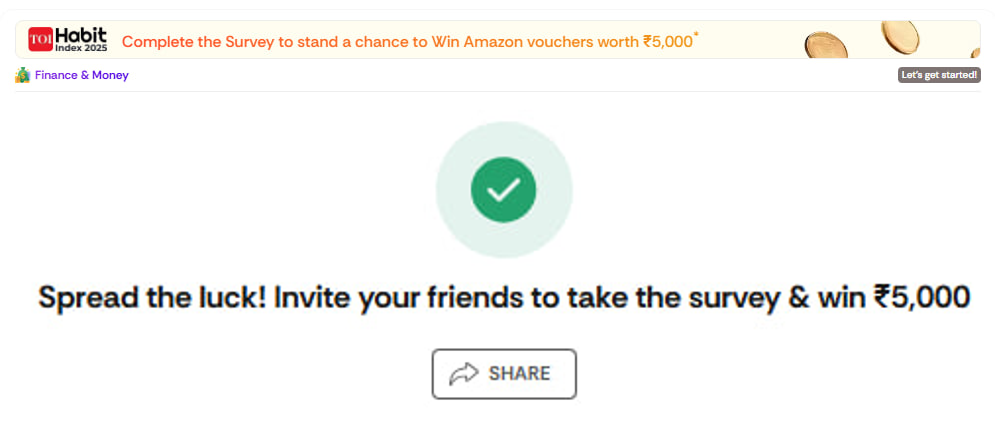
Task: Click the money bag icon
Action: [23, 75]
